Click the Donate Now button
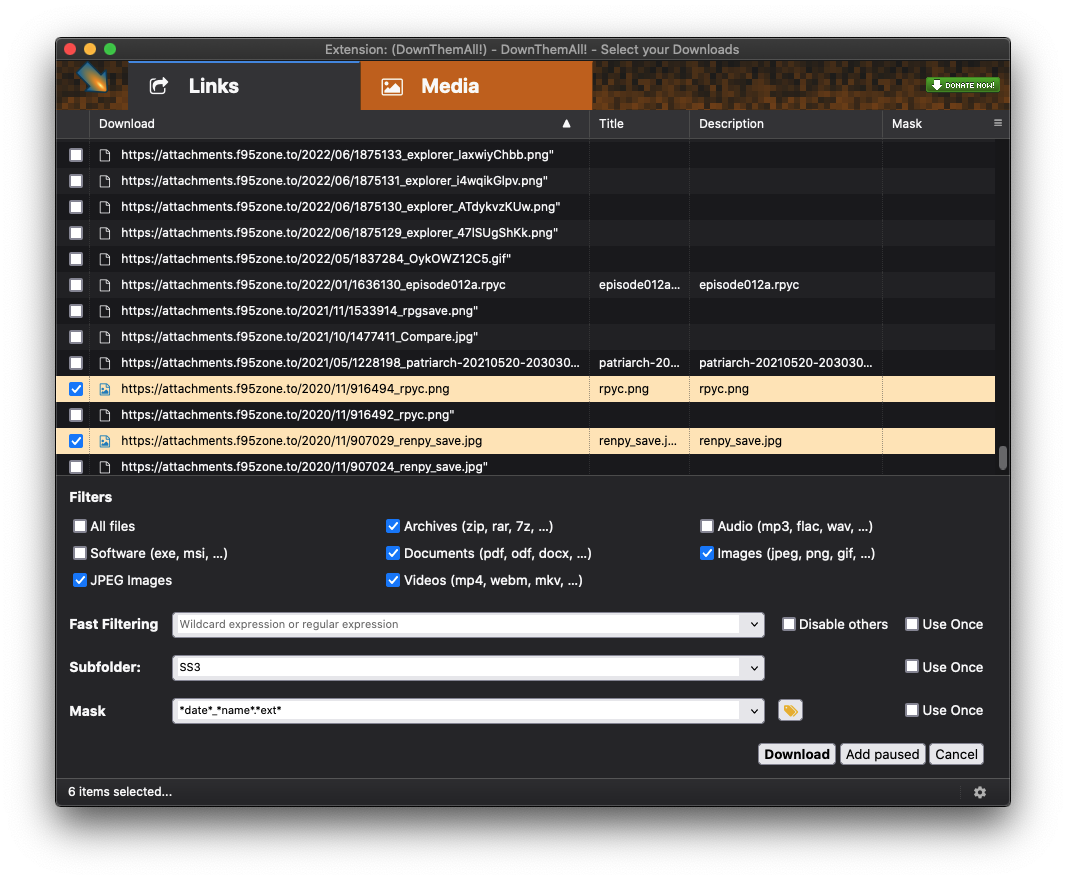The width and height of the screenshot is (1066, 880). click(962, 85)
